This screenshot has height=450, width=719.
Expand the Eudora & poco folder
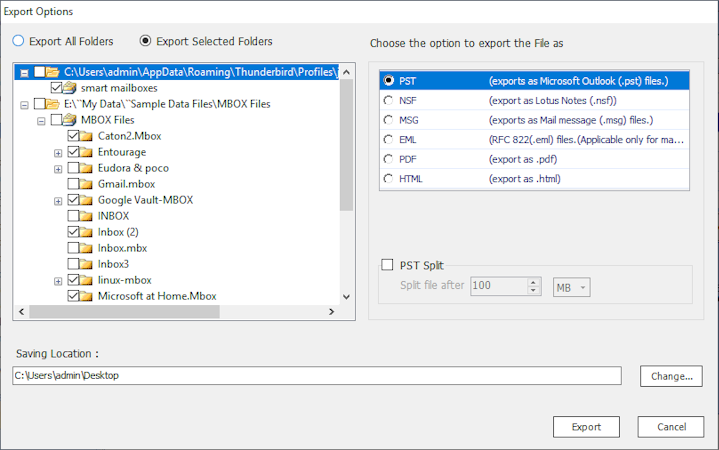[x=58, y=169]
